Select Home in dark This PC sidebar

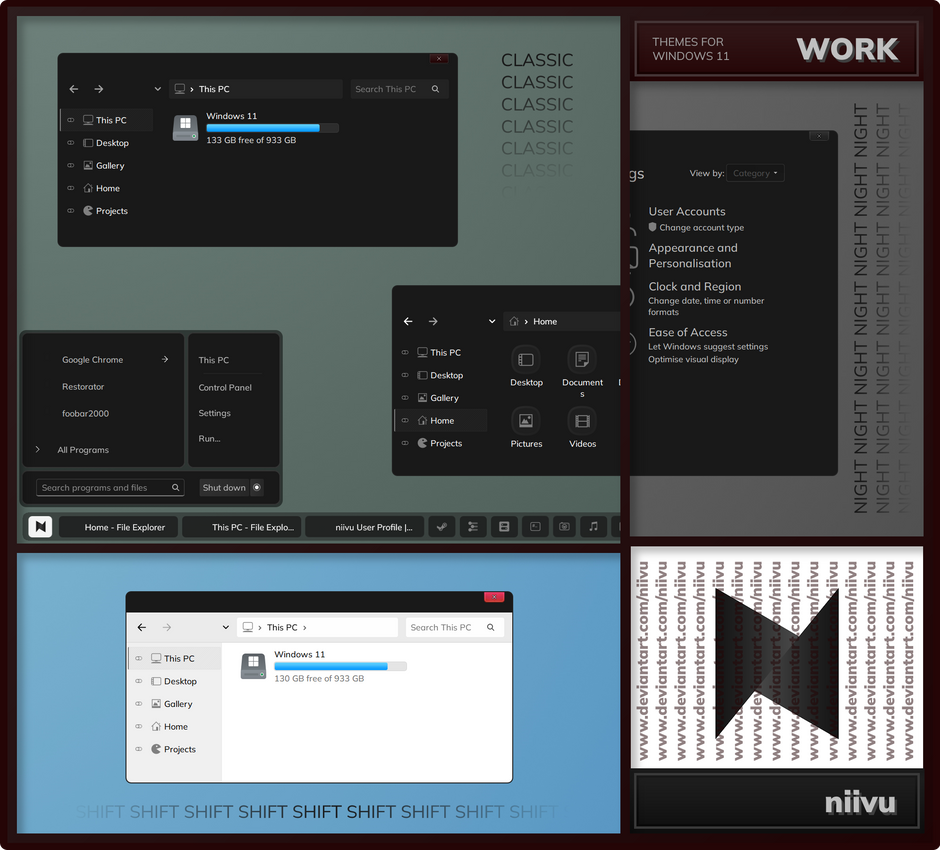[106, 188]
